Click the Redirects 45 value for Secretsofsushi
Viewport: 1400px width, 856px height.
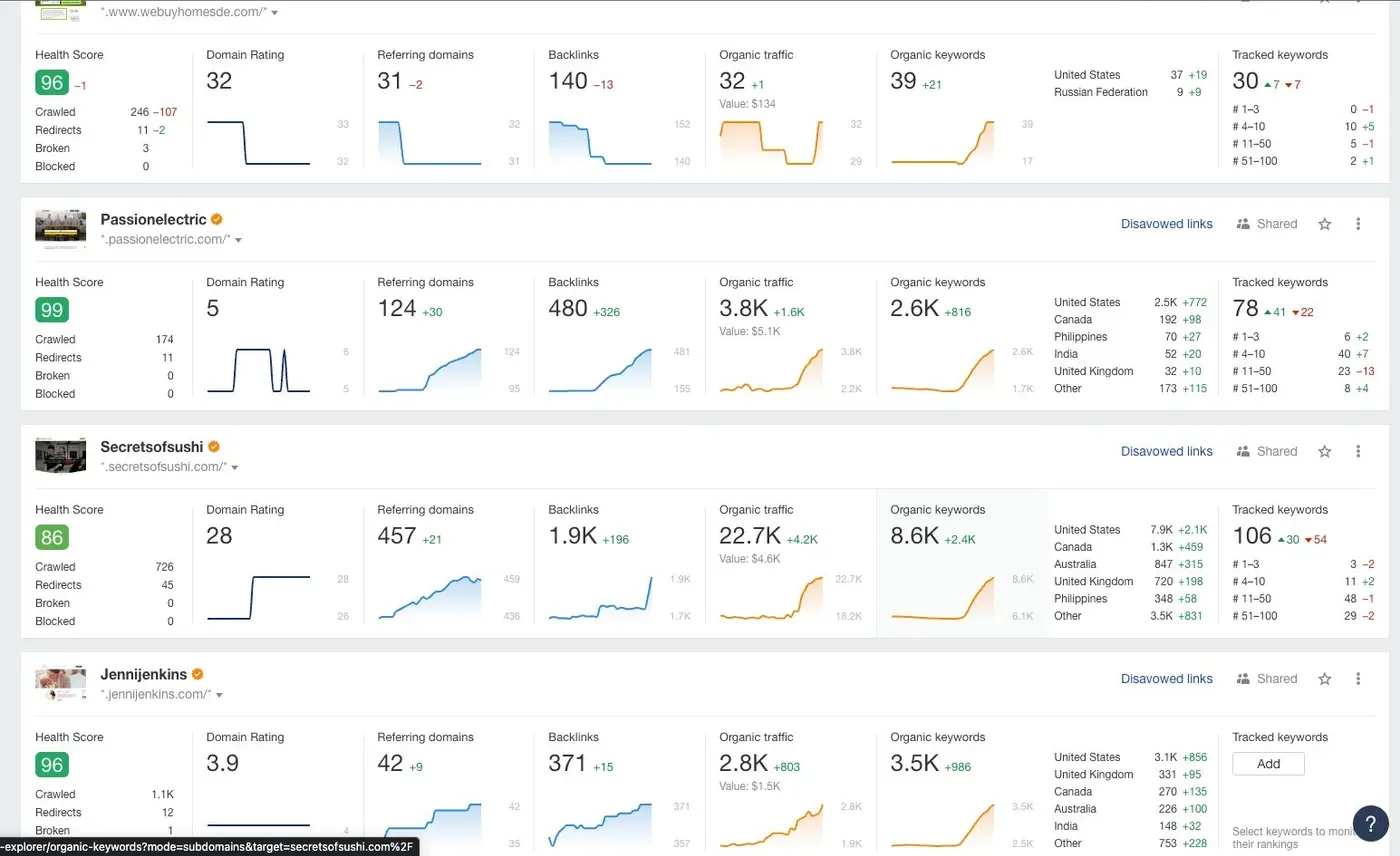[167, 585]
